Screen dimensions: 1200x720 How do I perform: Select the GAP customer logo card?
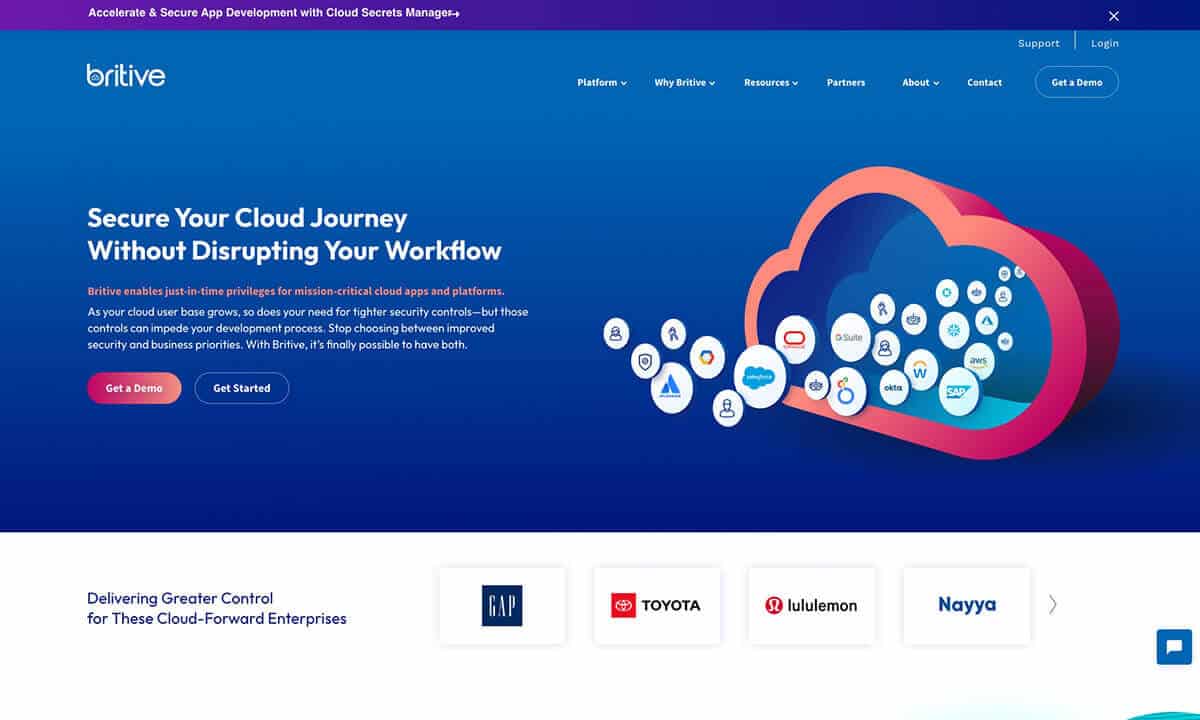502,605
